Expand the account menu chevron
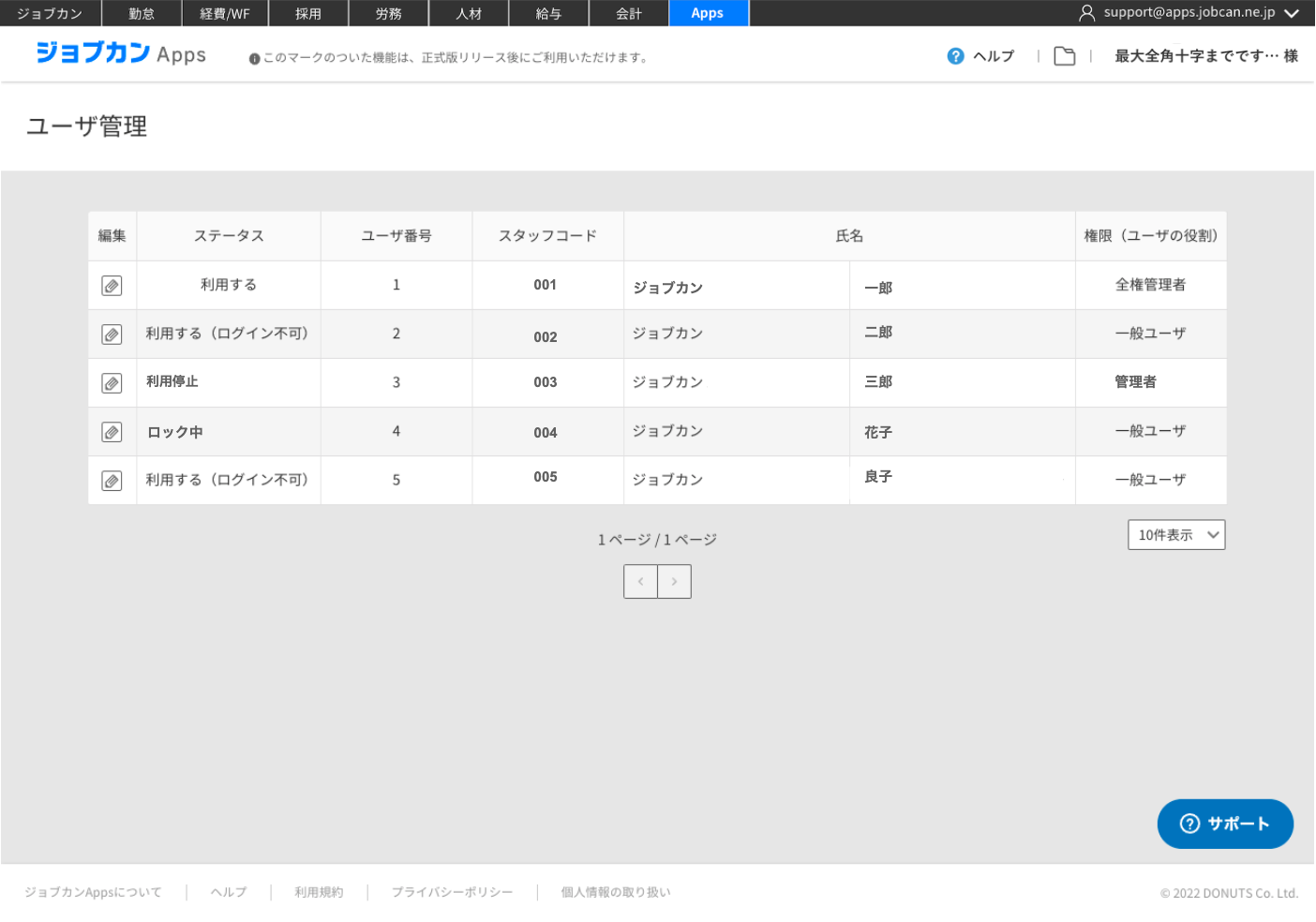The height and width of the screenshot is (922, 1316). coord(1292,13)
